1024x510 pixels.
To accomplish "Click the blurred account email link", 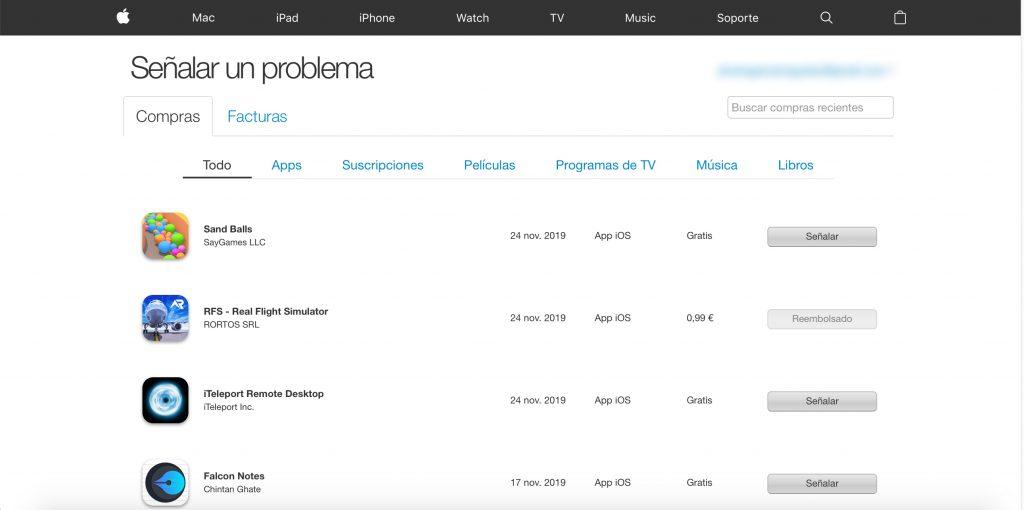I will [x=805, y=70].
